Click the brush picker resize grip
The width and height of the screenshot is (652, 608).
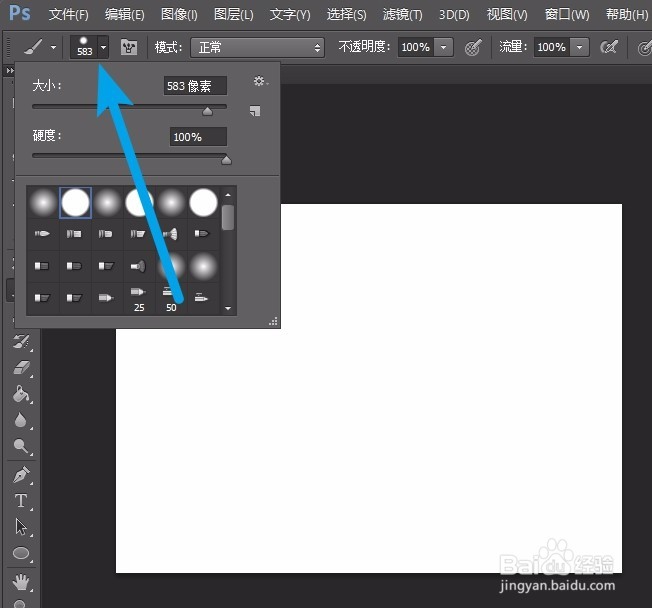(273, 321)
